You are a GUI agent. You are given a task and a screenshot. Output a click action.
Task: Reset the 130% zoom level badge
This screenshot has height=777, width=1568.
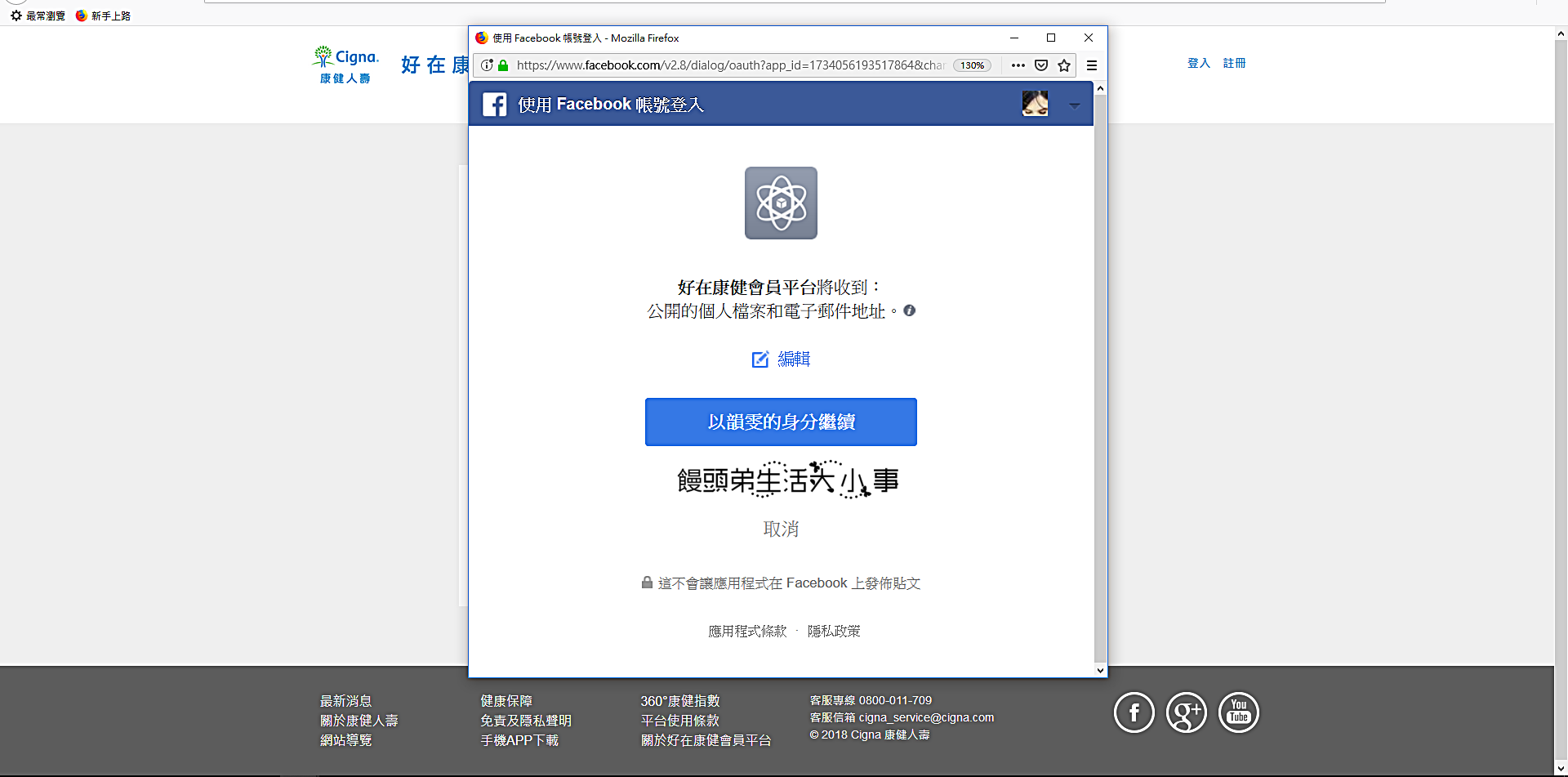click(972, 65)
